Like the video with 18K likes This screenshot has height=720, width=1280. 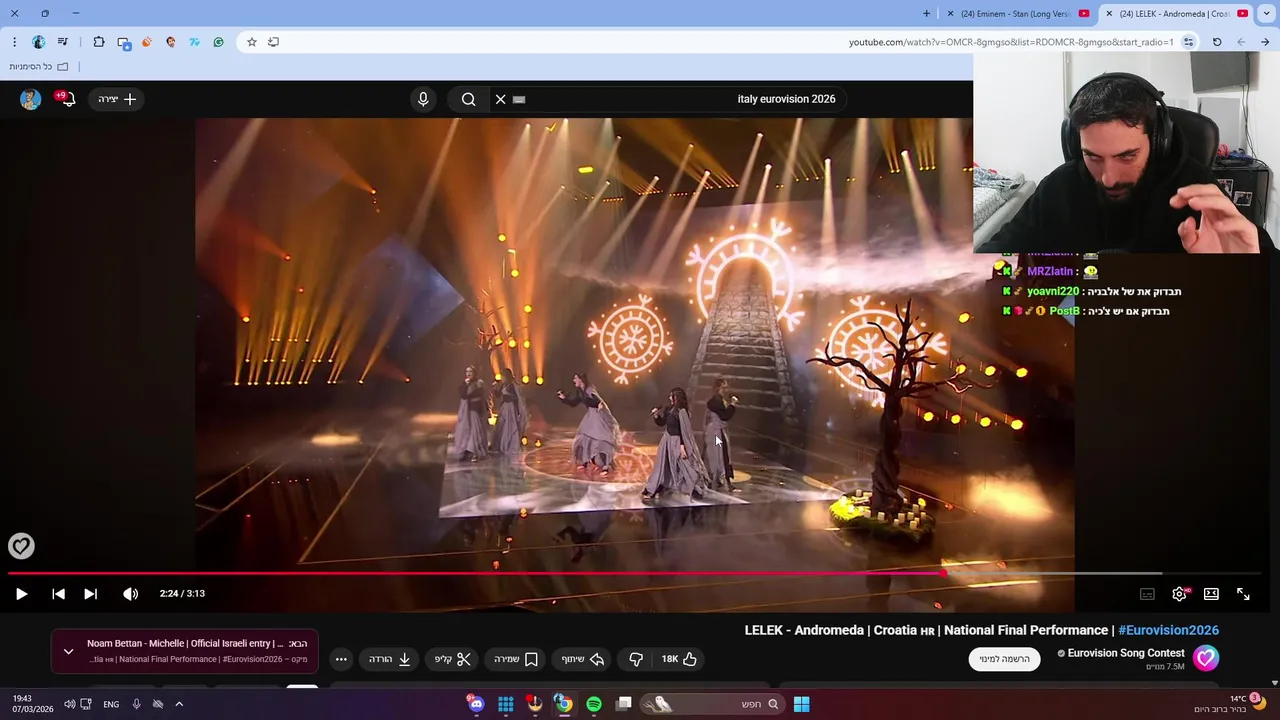point(679,659)
